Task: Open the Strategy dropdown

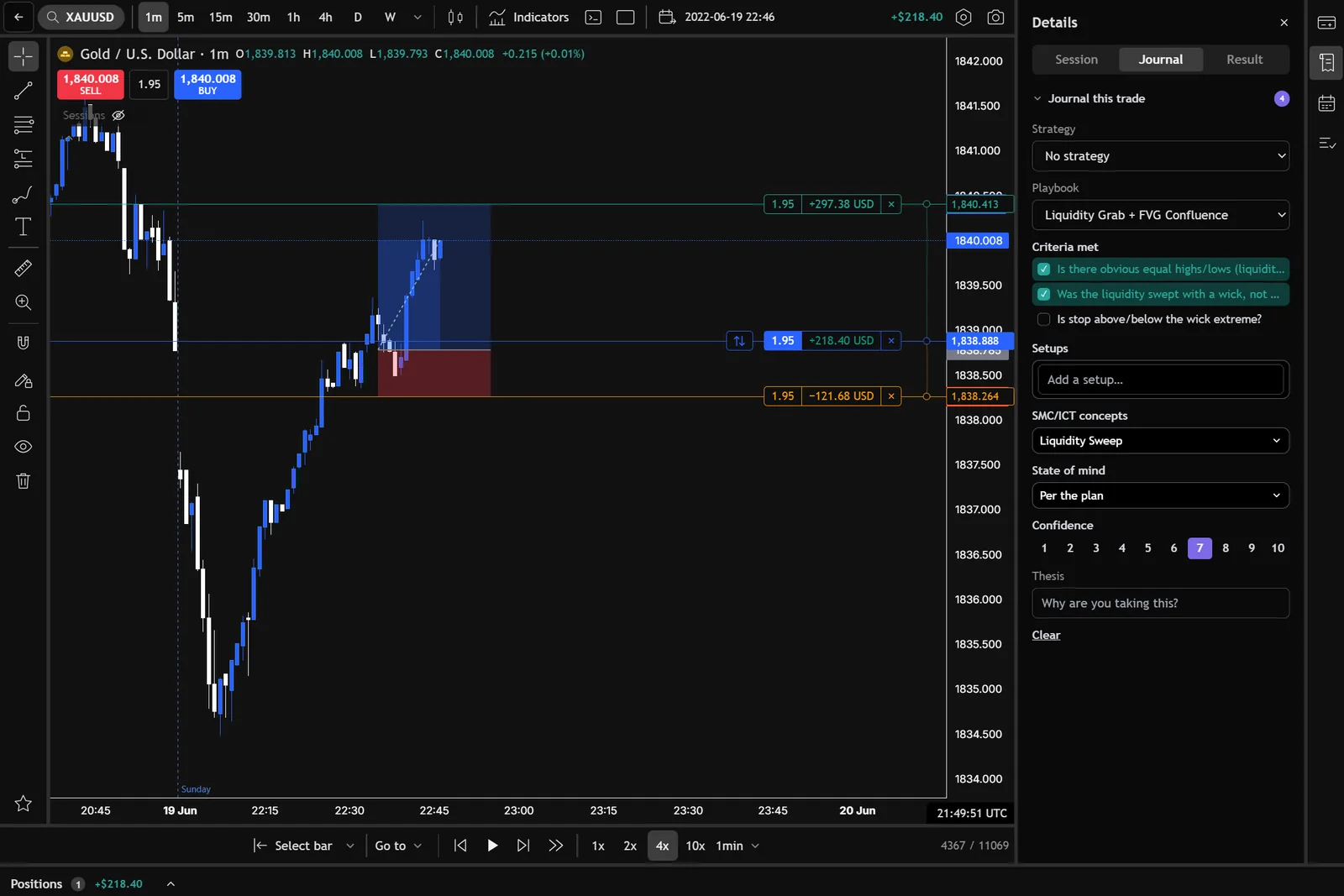Action: [1160, 156]
